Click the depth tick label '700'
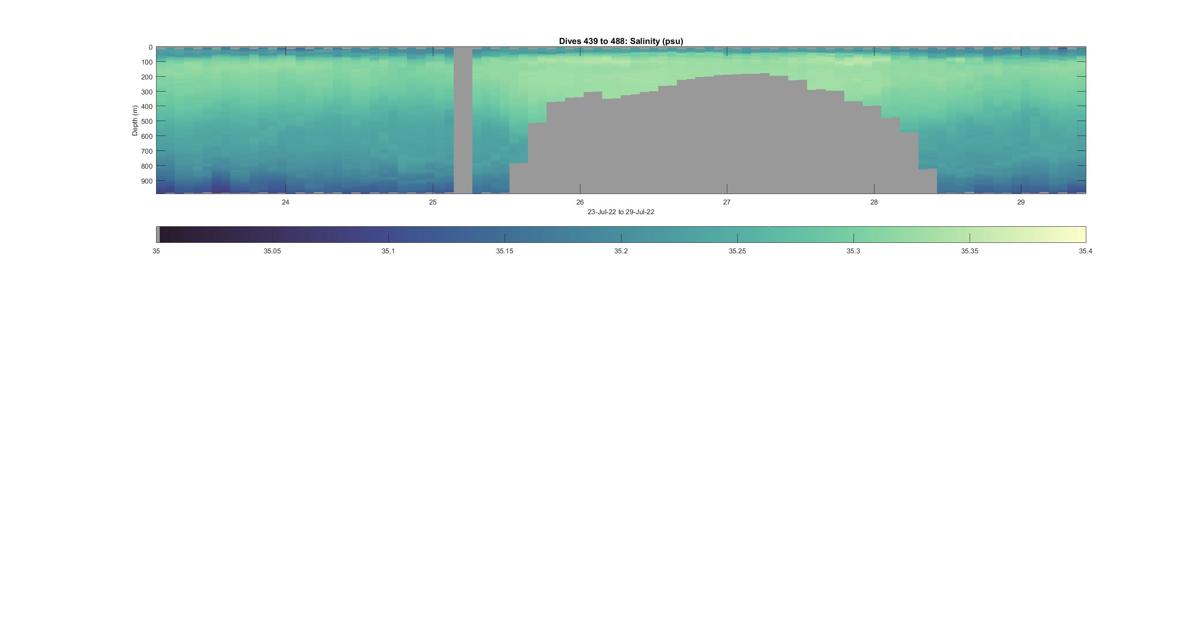 (146, 151)
